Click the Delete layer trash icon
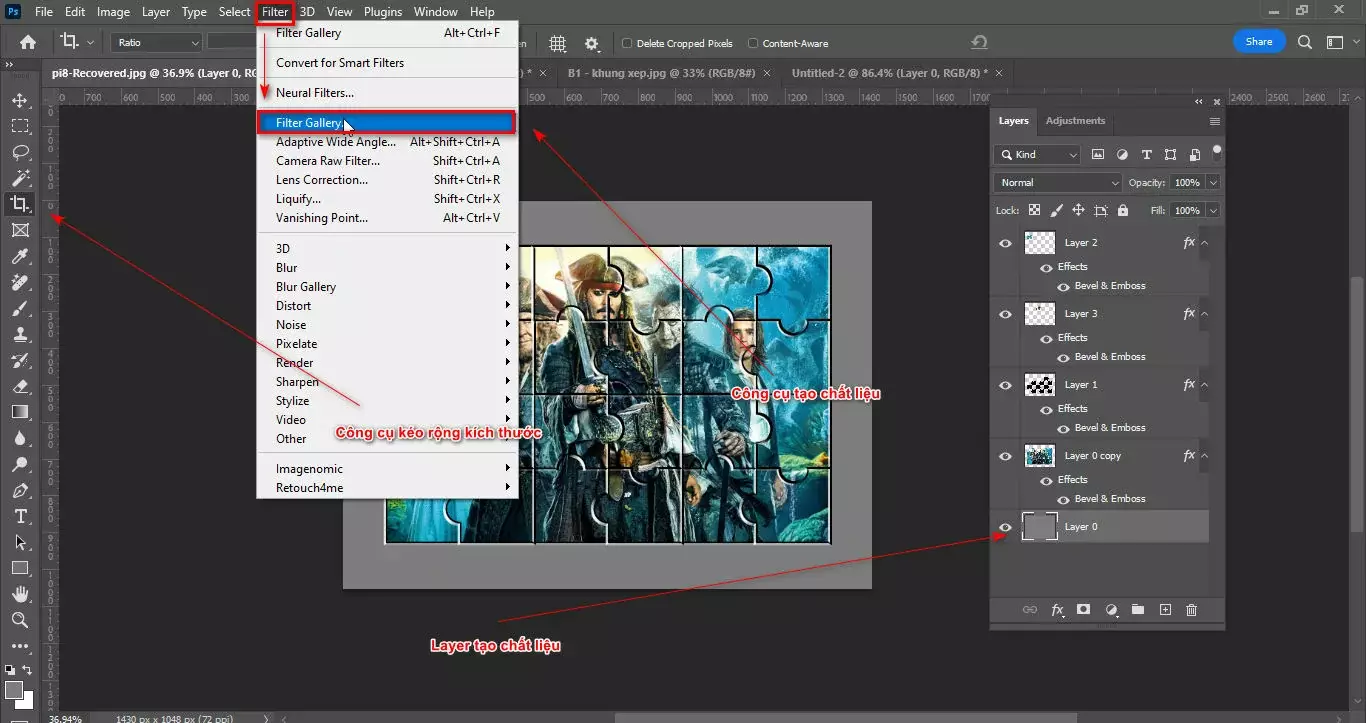The height and width of the screenshot is (723, 1366). click(x=1192, y=610)
